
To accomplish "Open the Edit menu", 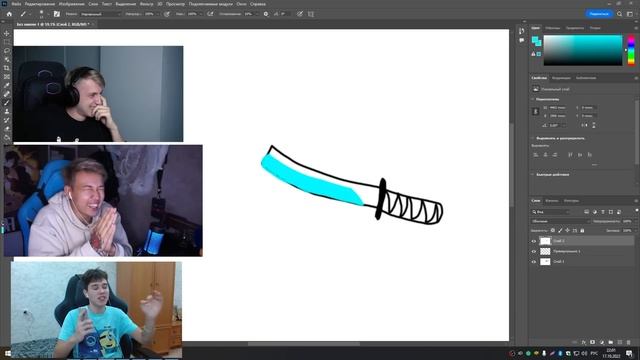I will point(40,4).
